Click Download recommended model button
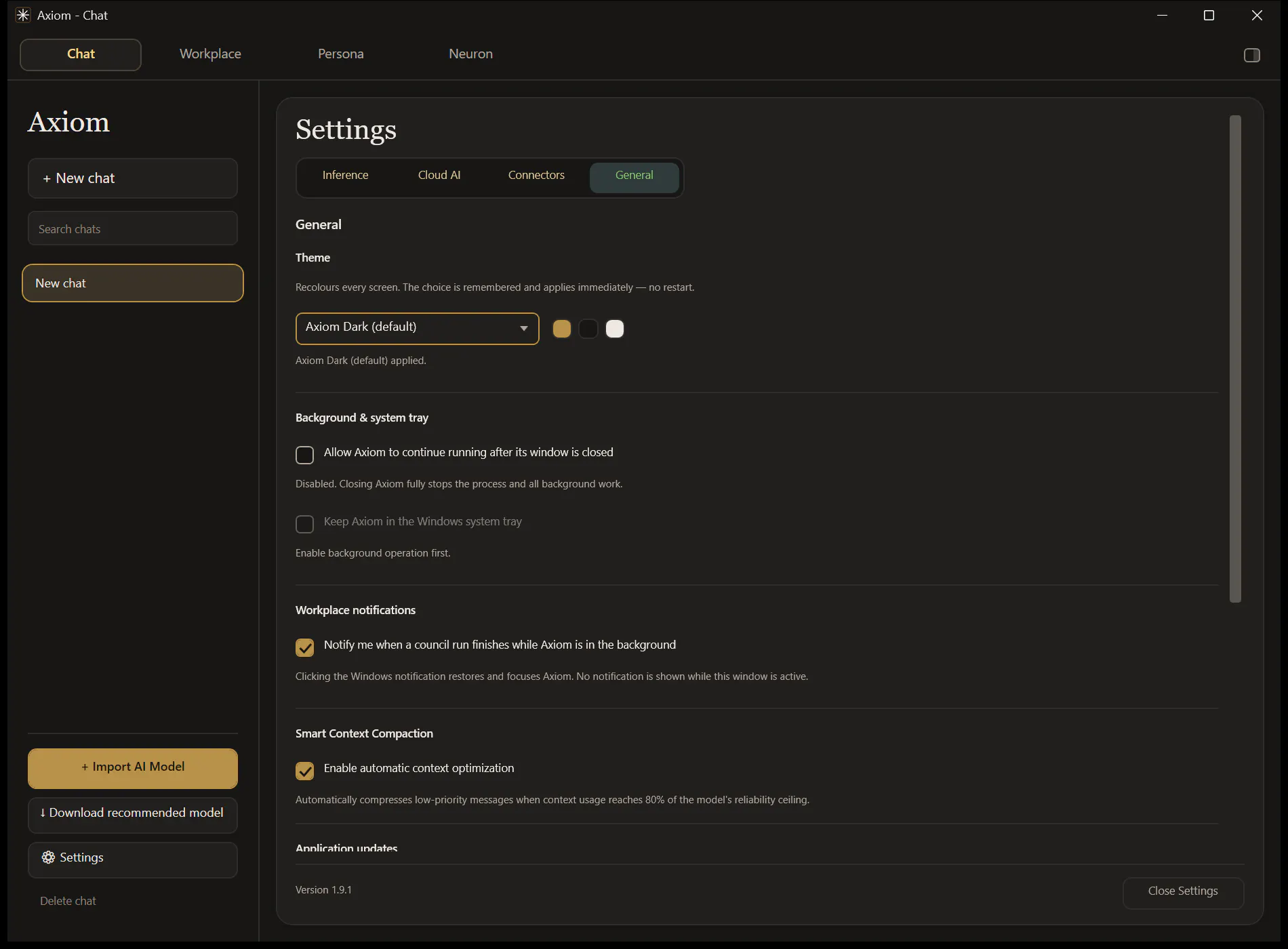Screen dimensions: 1288x949 [x=133, y=814]
